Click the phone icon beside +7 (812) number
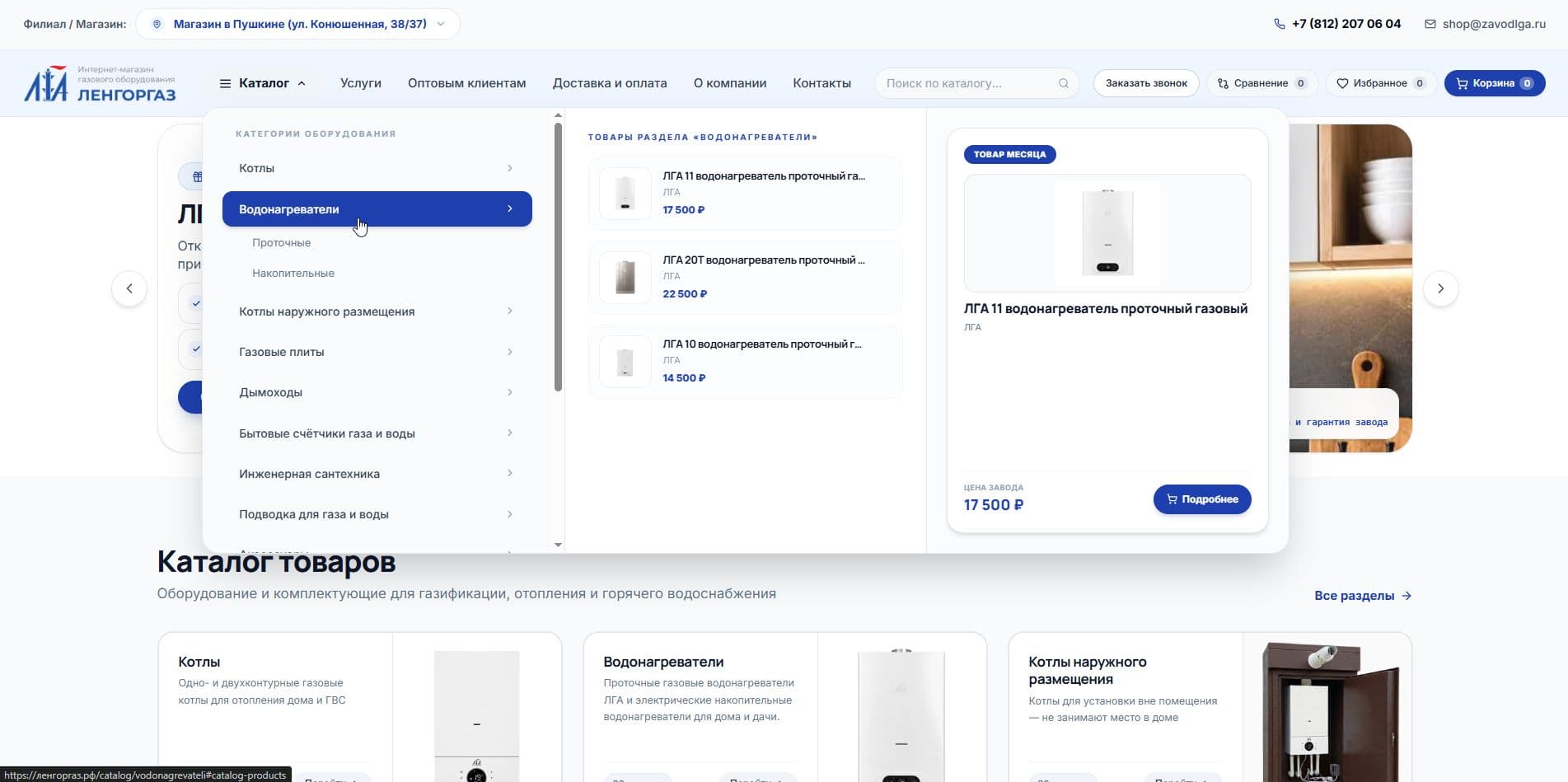Image resolution: width=1568 pixels, height=782 pixels. point(1280,24)
